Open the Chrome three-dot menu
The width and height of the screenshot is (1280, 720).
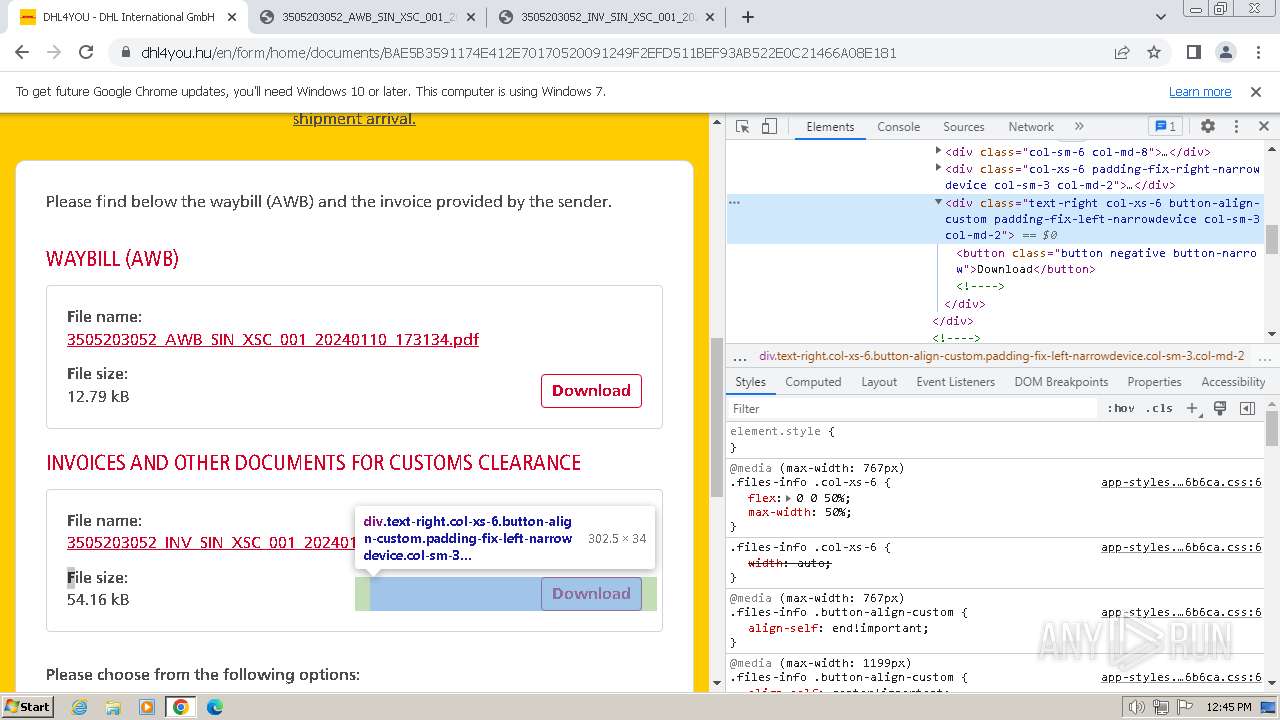[x=1257, y=53]
